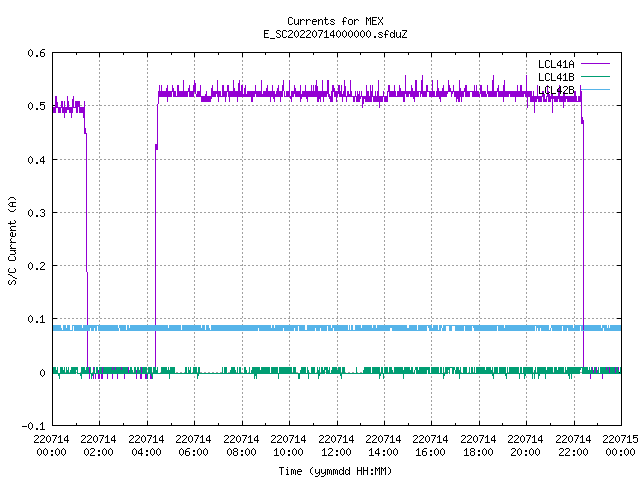Viewport: 640px width, 480px height.
Task: Click the LCL41B legend label
Action: pos(556,77)
